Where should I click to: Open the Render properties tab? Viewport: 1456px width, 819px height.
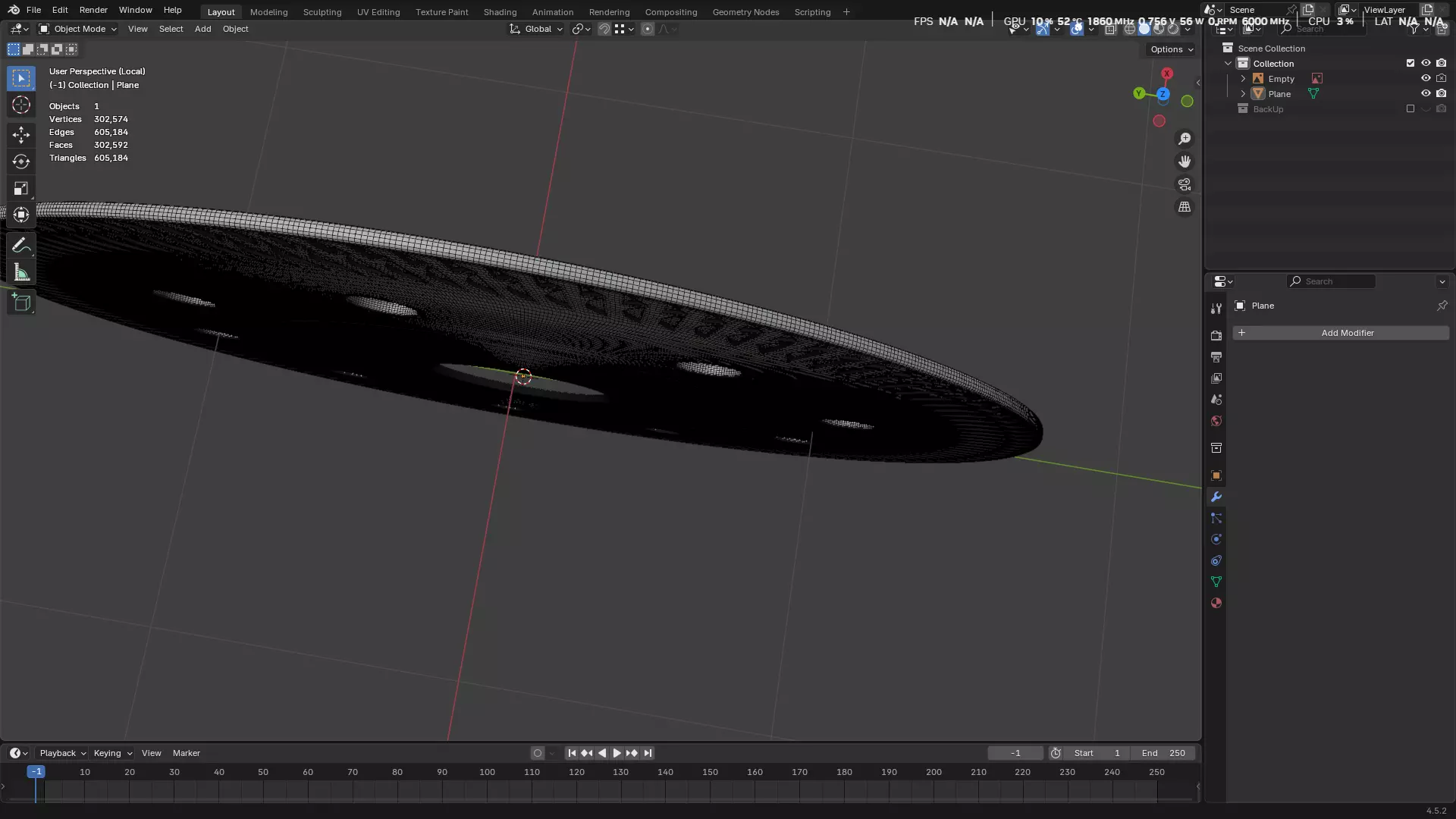(1216, 335)
